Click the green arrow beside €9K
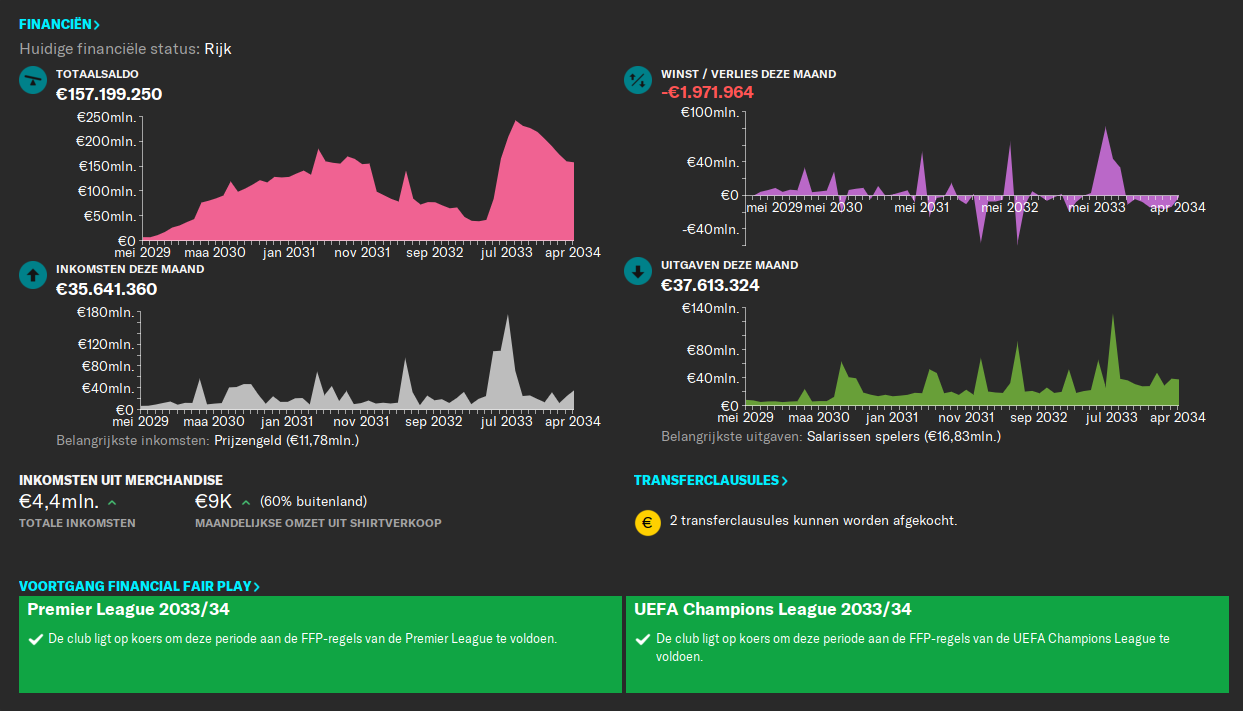Viewport: 1243px width, 711px height. point(246,502)
